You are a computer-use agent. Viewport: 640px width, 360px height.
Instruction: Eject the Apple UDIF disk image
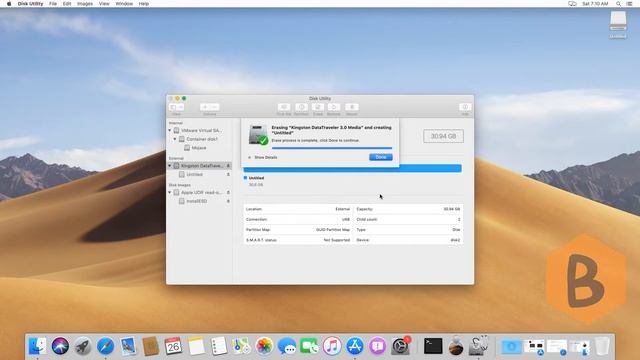click(x=228, y=192)
